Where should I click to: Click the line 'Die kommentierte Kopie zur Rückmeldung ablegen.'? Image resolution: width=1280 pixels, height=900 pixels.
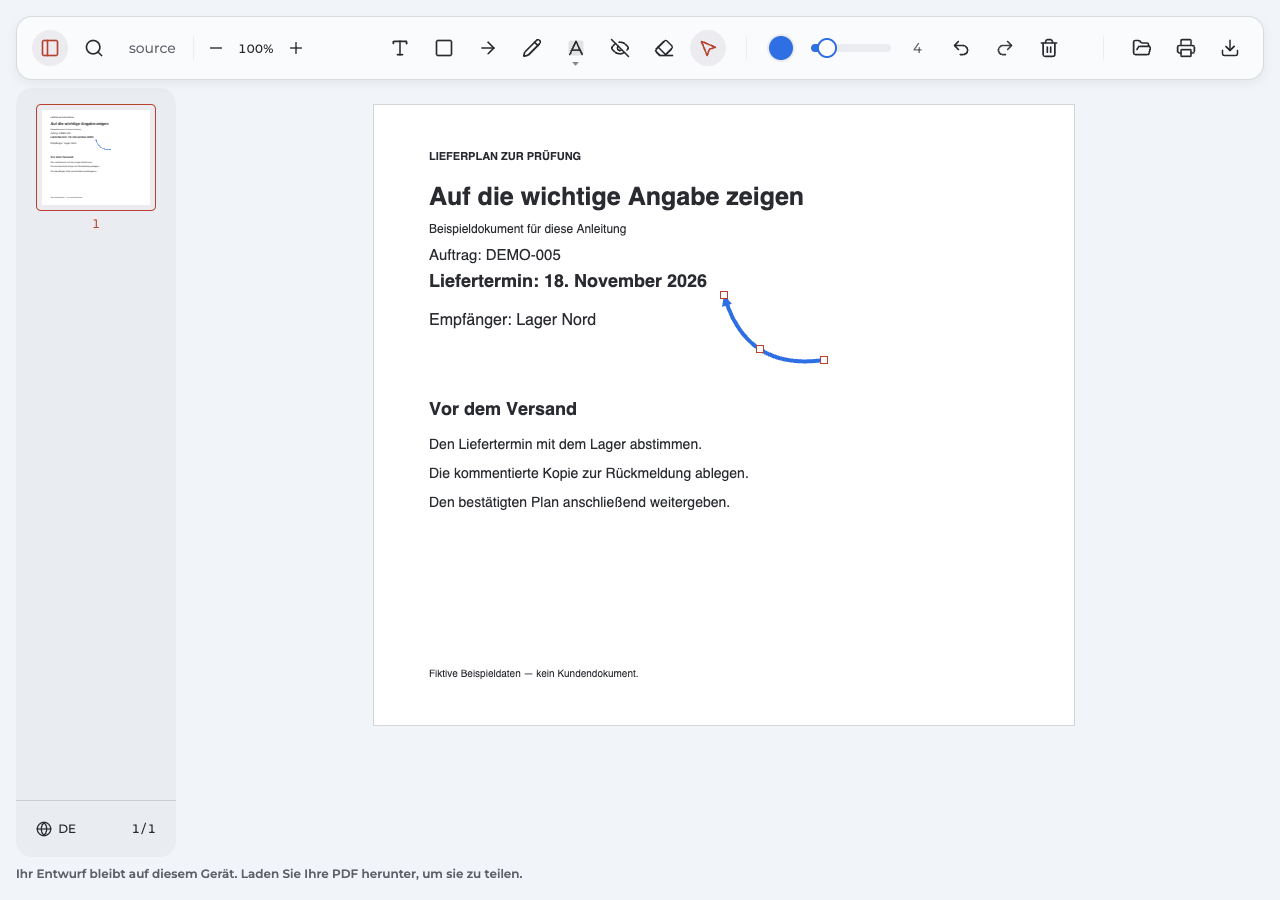[589, 473]
